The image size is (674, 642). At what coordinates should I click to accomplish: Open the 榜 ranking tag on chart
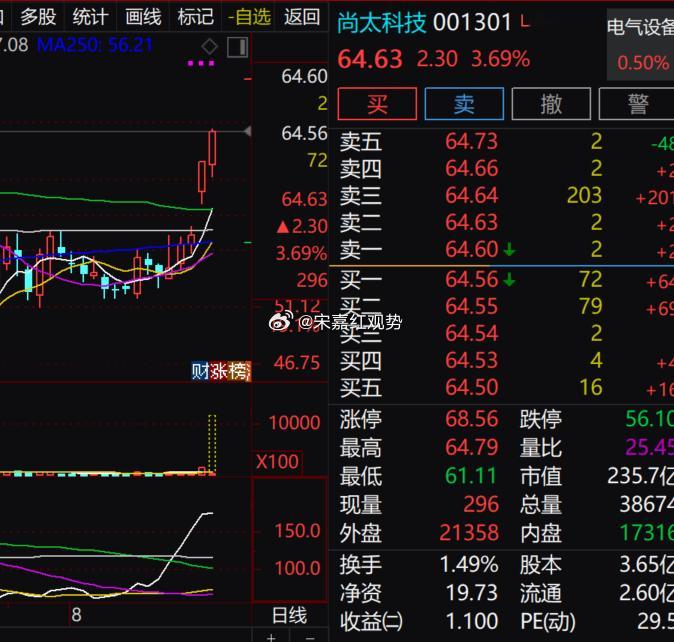tap(238, 371)
